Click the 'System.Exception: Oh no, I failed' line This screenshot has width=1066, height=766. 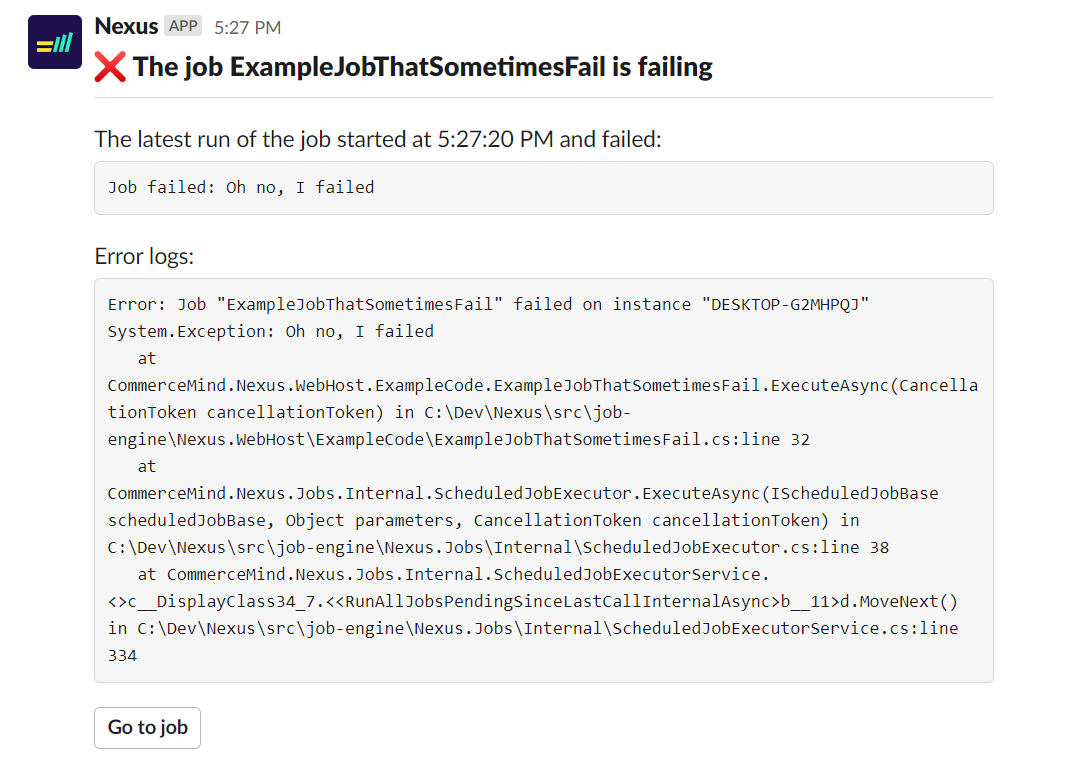[271, 331]
